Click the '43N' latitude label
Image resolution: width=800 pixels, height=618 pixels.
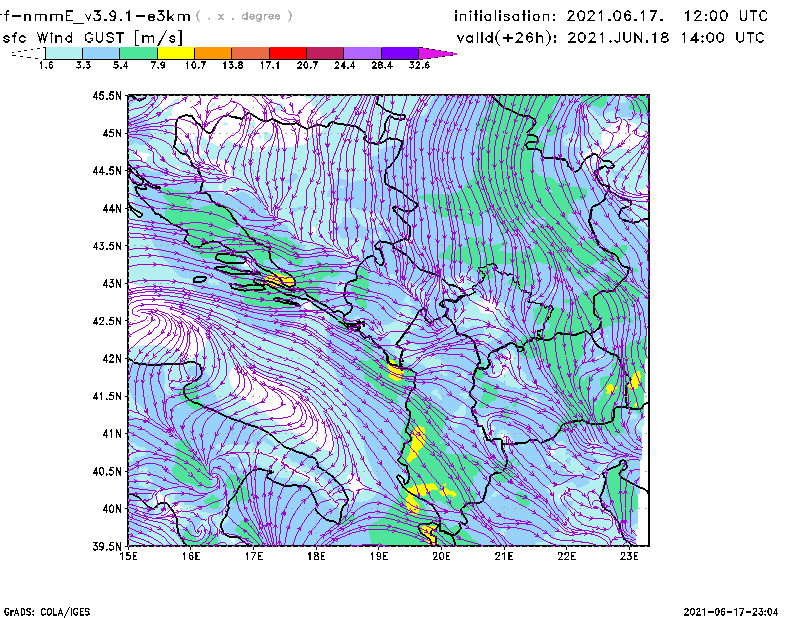[112, 283]
